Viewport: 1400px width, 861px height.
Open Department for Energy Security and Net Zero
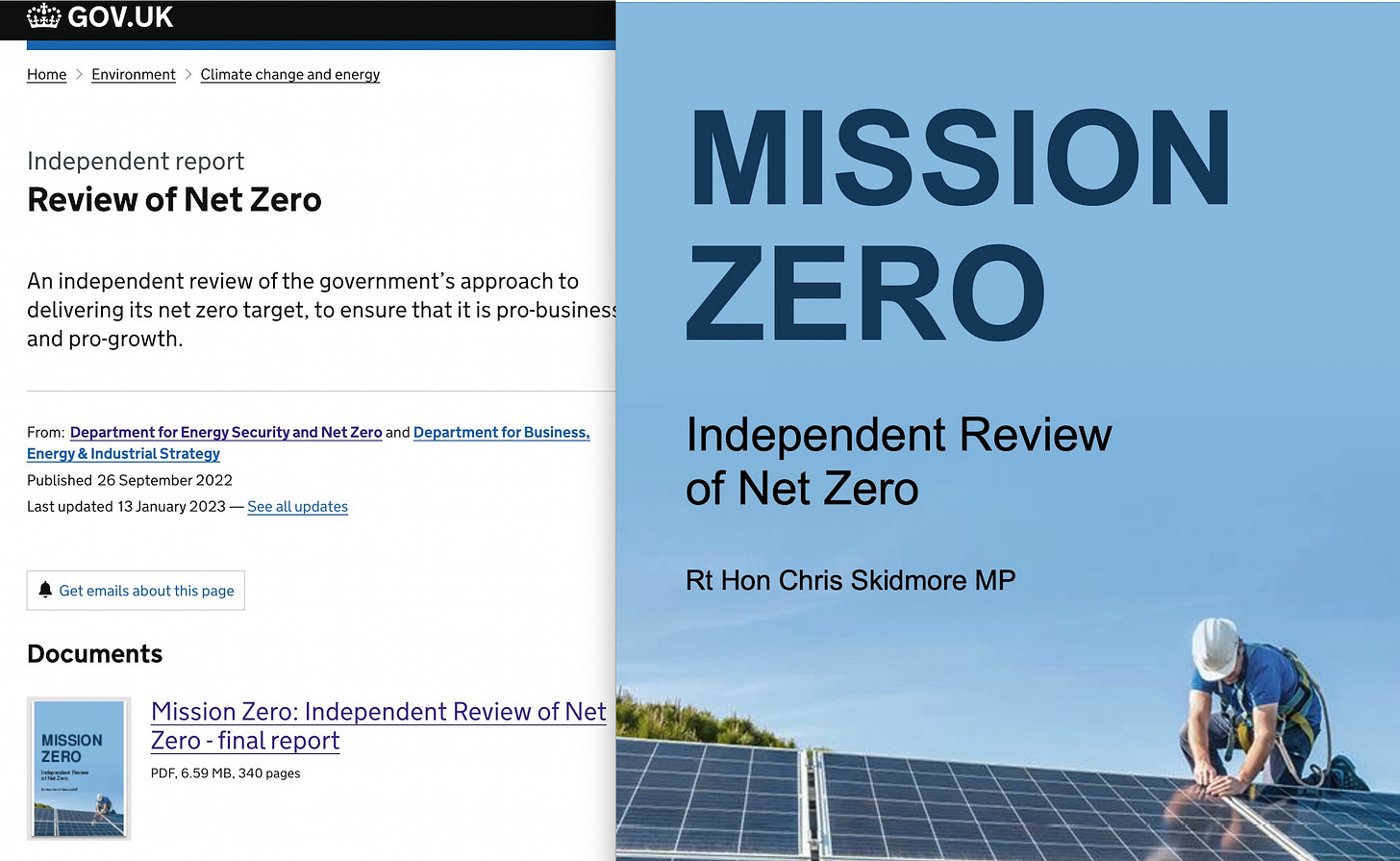point(226,433)
